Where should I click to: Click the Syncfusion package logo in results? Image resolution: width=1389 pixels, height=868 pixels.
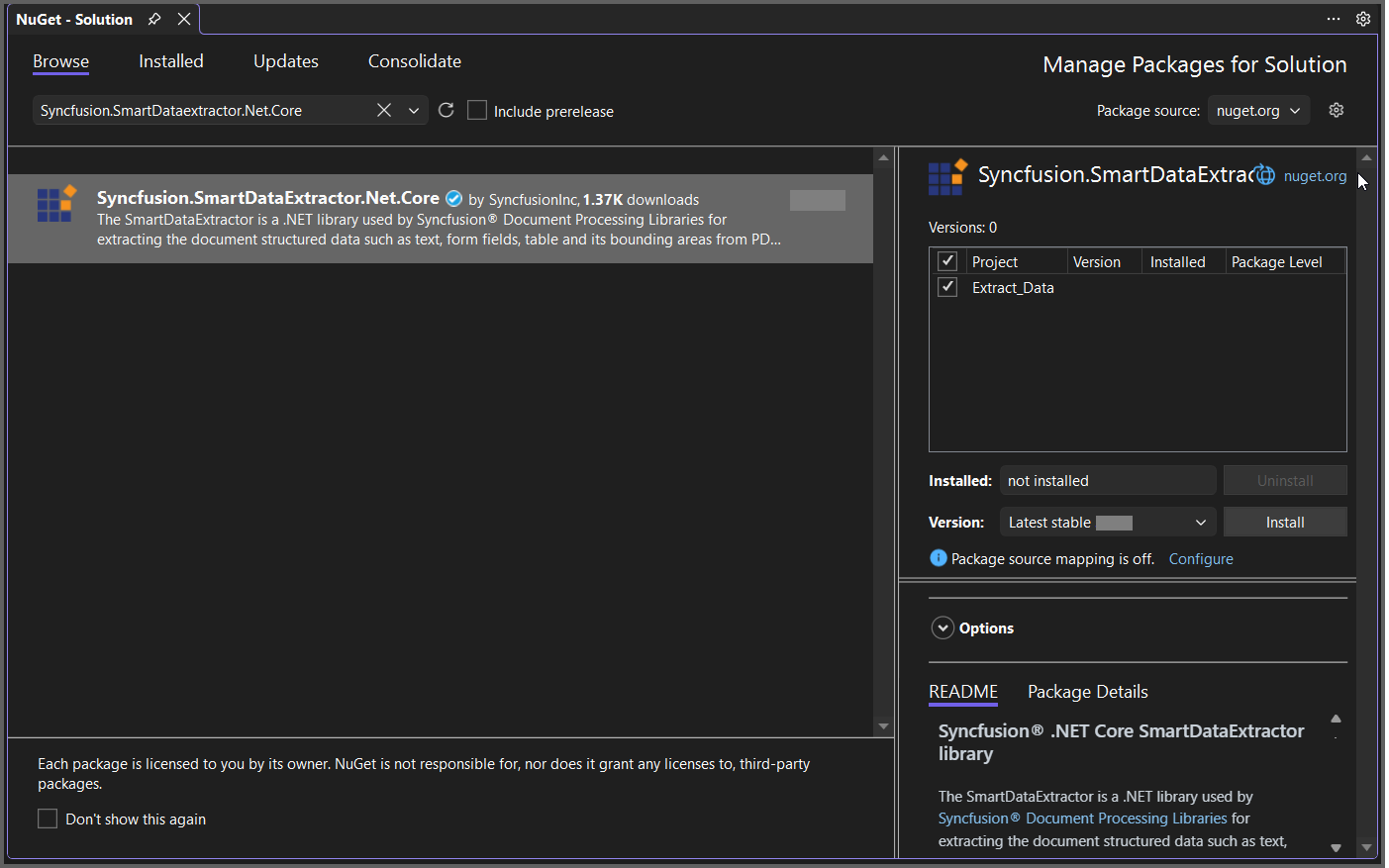tap(56, 204)
